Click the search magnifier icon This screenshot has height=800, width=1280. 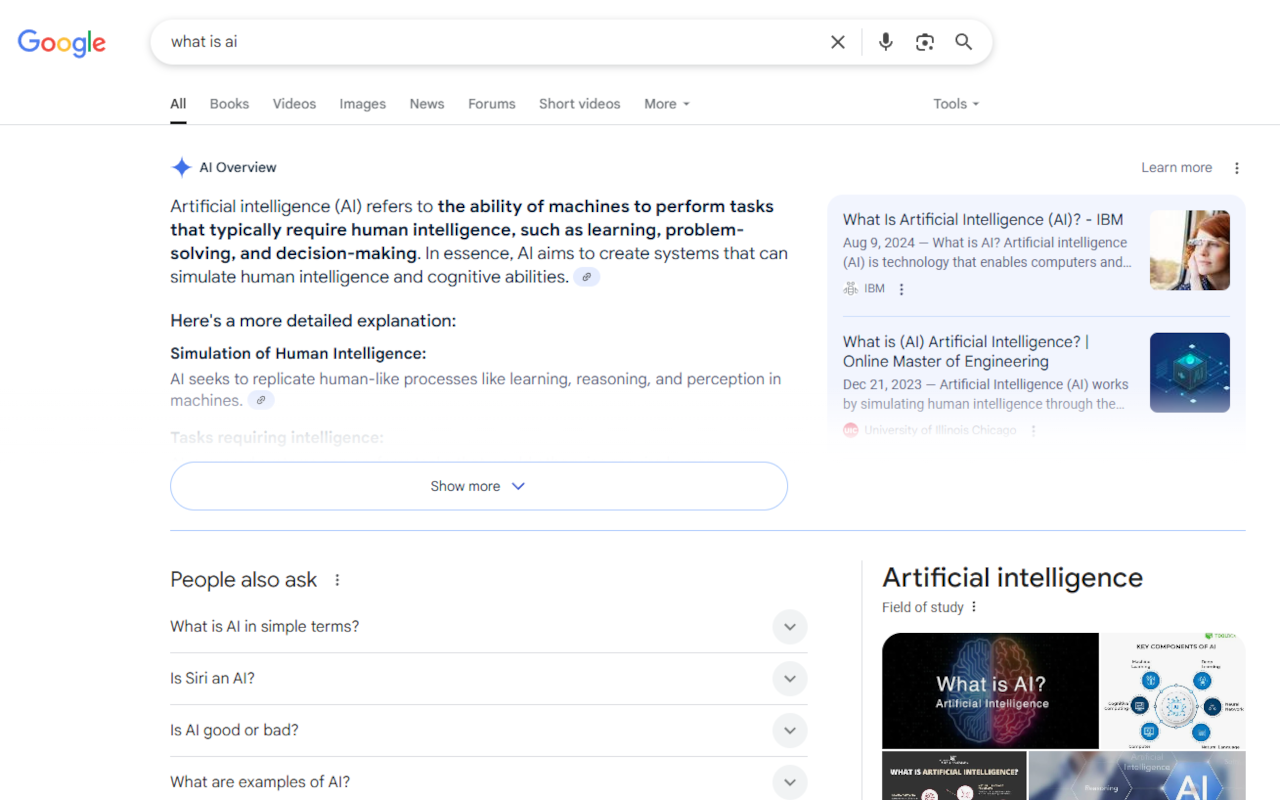[963, 41]
